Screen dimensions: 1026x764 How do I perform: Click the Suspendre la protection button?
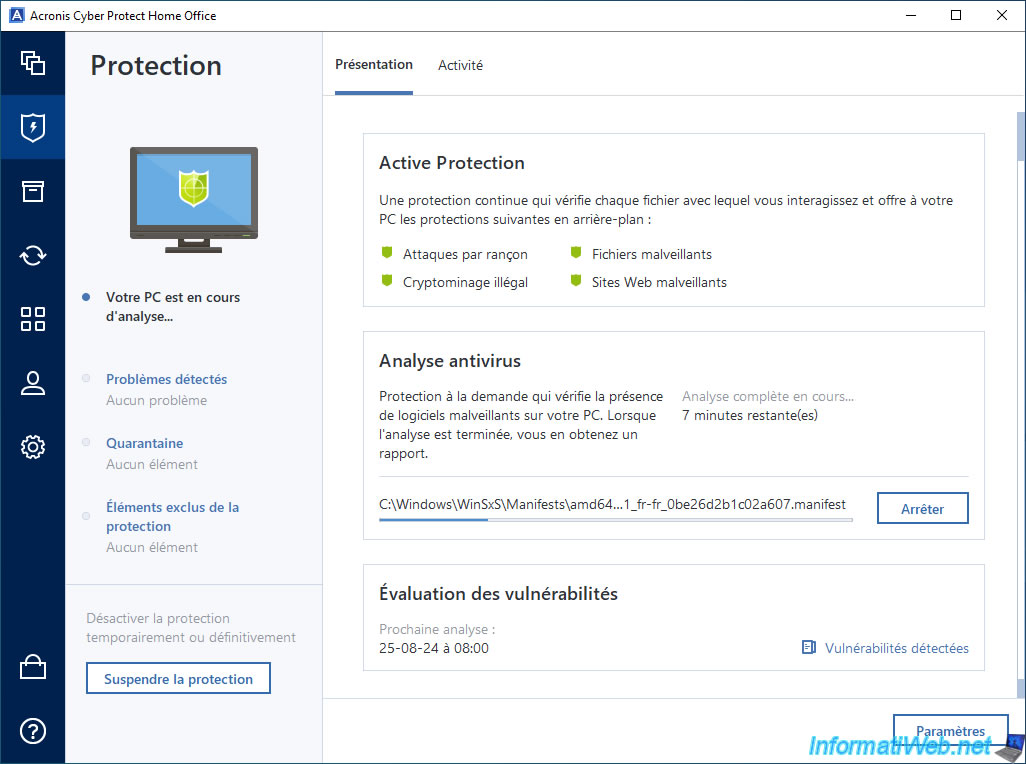tap(178, 679)
